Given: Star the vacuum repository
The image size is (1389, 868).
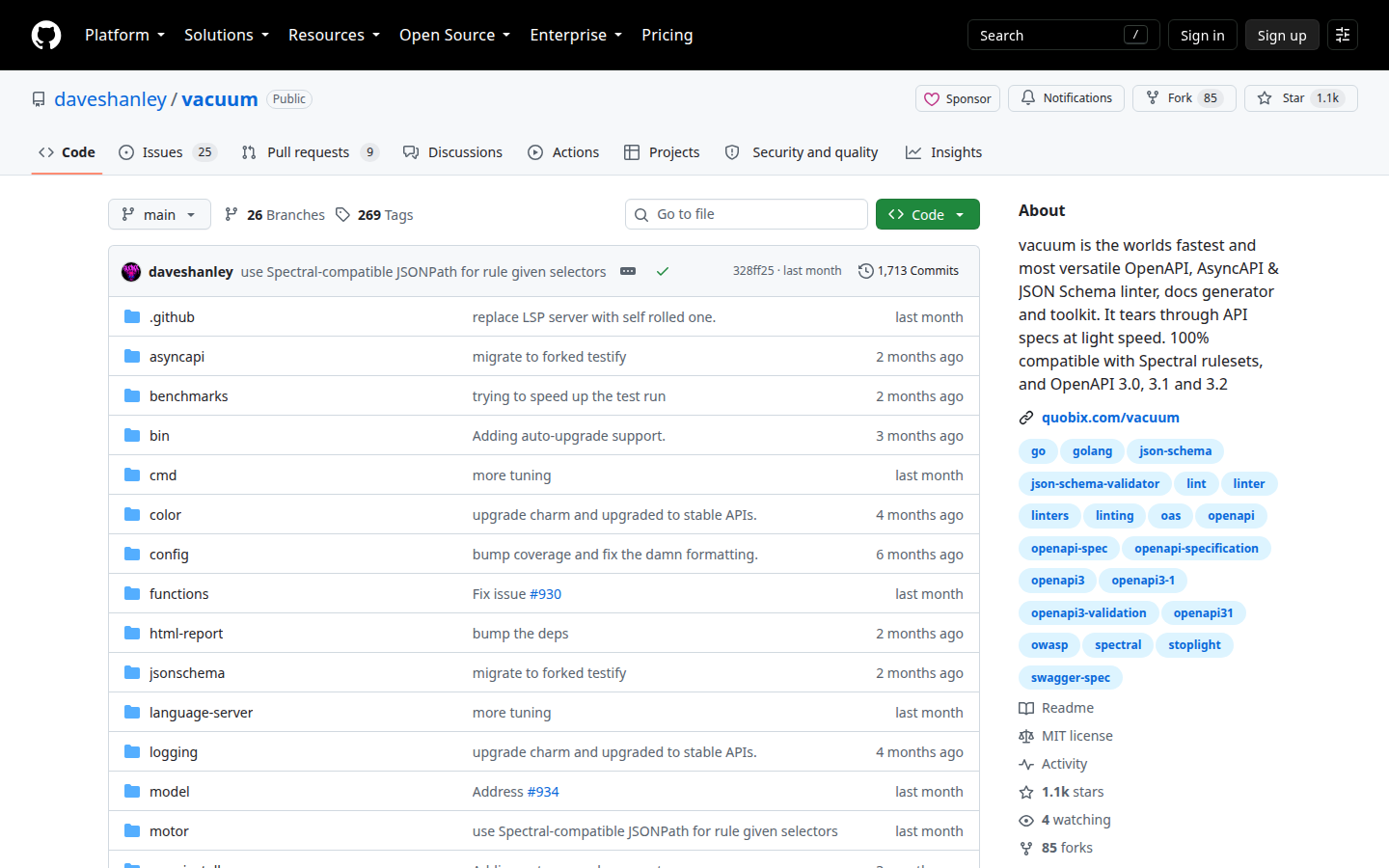Looking at the screenshot, I should [1300, 98].
